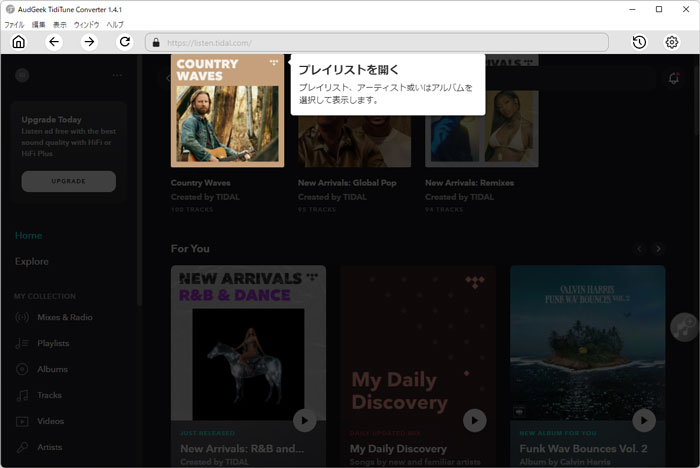Open Mixes & Radio collection

pos(65,318)
